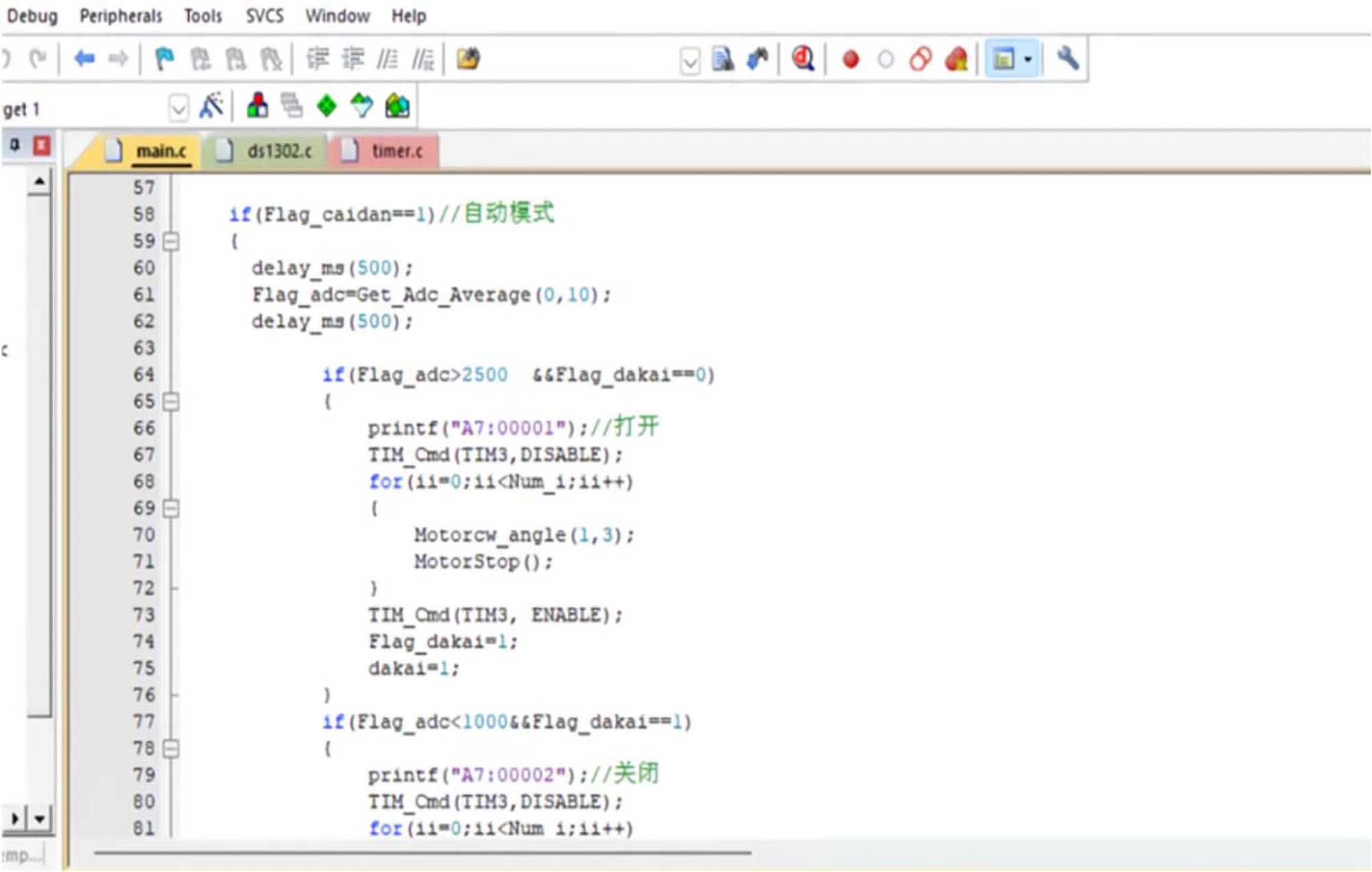Start the debug session with the magnifier icon
This screenshot has width=1372, height=872.
803,60
